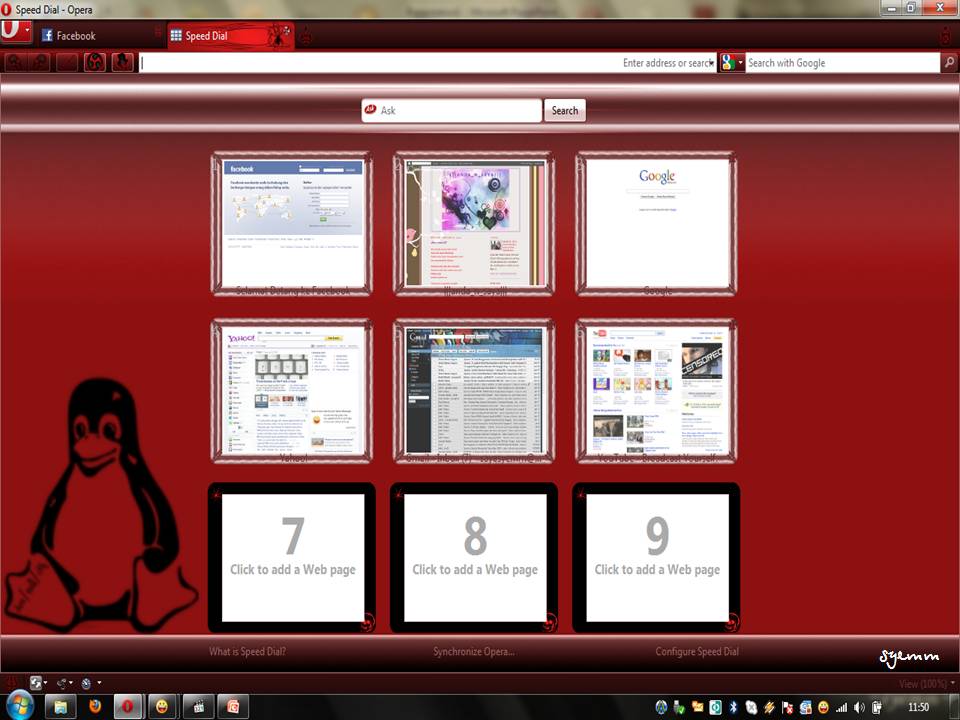Open Windows Explorer from the taskbar
Viewport: 960px width, 720px height.
click(61, 707)
